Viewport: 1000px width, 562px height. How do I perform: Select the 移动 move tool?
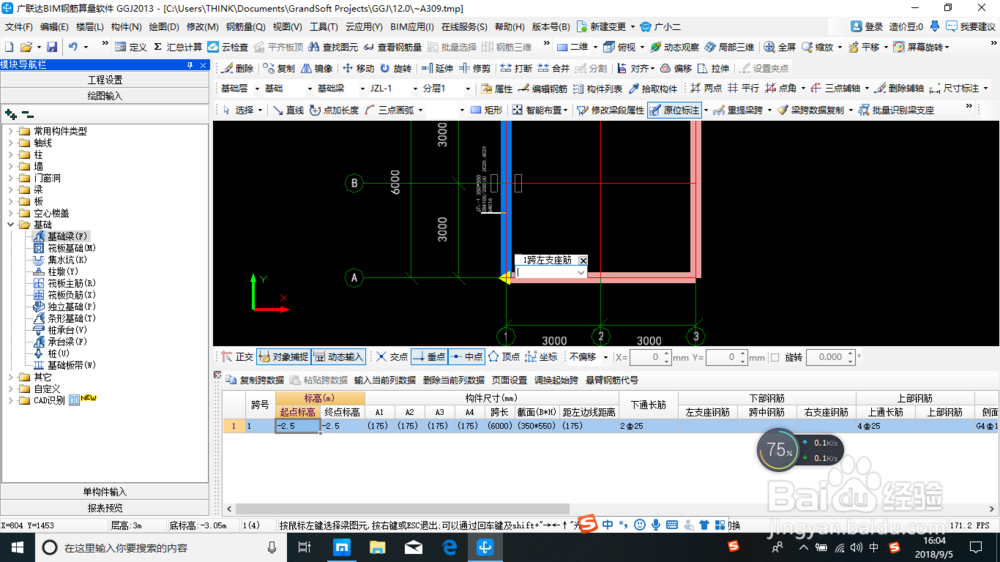[358, 68]
